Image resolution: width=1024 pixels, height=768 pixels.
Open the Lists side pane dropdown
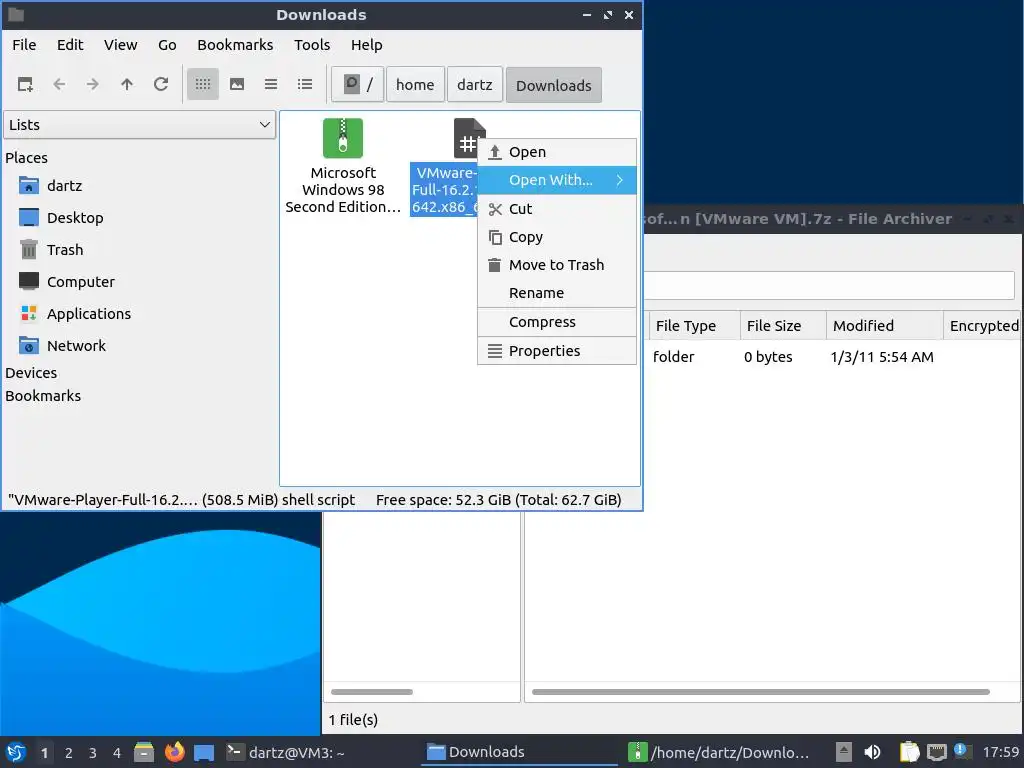140,125
